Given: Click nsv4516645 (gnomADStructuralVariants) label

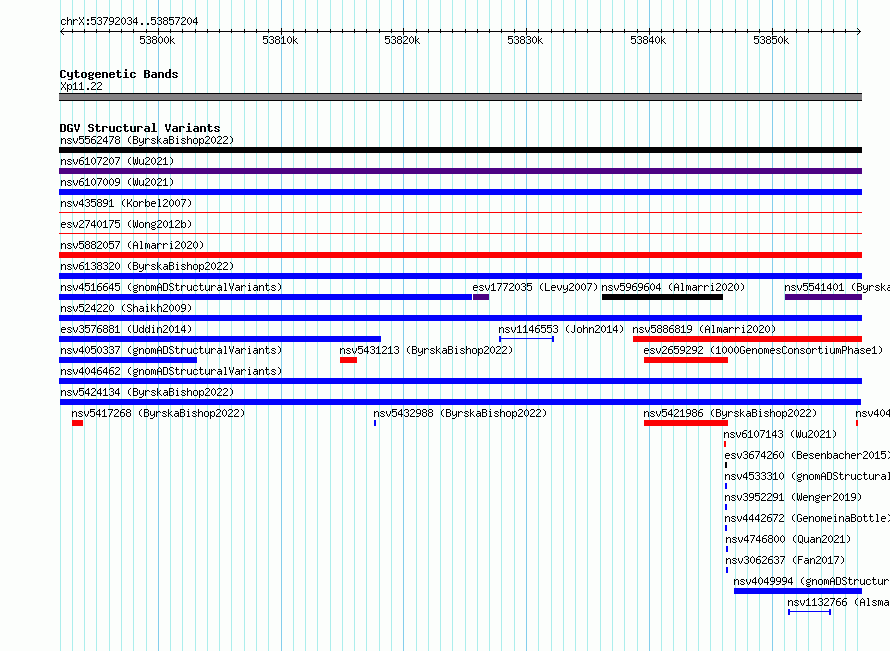Looking at the screenshot, I should (x=171, y=287).
